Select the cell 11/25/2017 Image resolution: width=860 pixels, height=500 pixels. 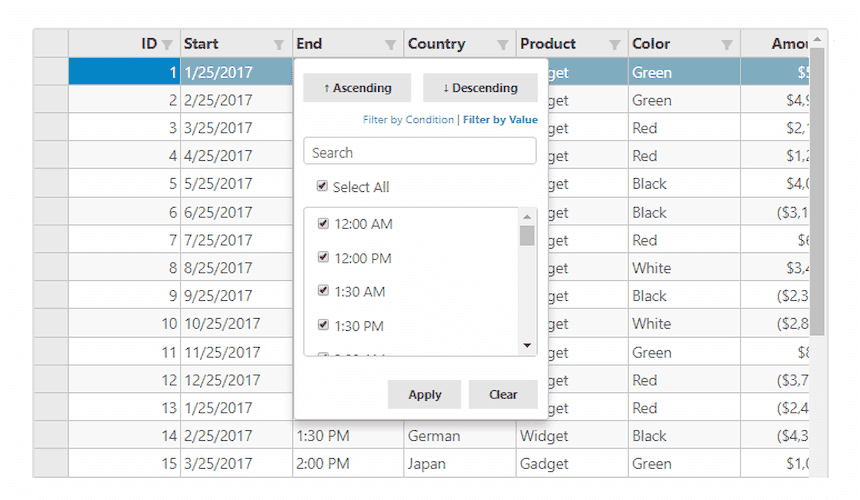click(x=236, y=352)
